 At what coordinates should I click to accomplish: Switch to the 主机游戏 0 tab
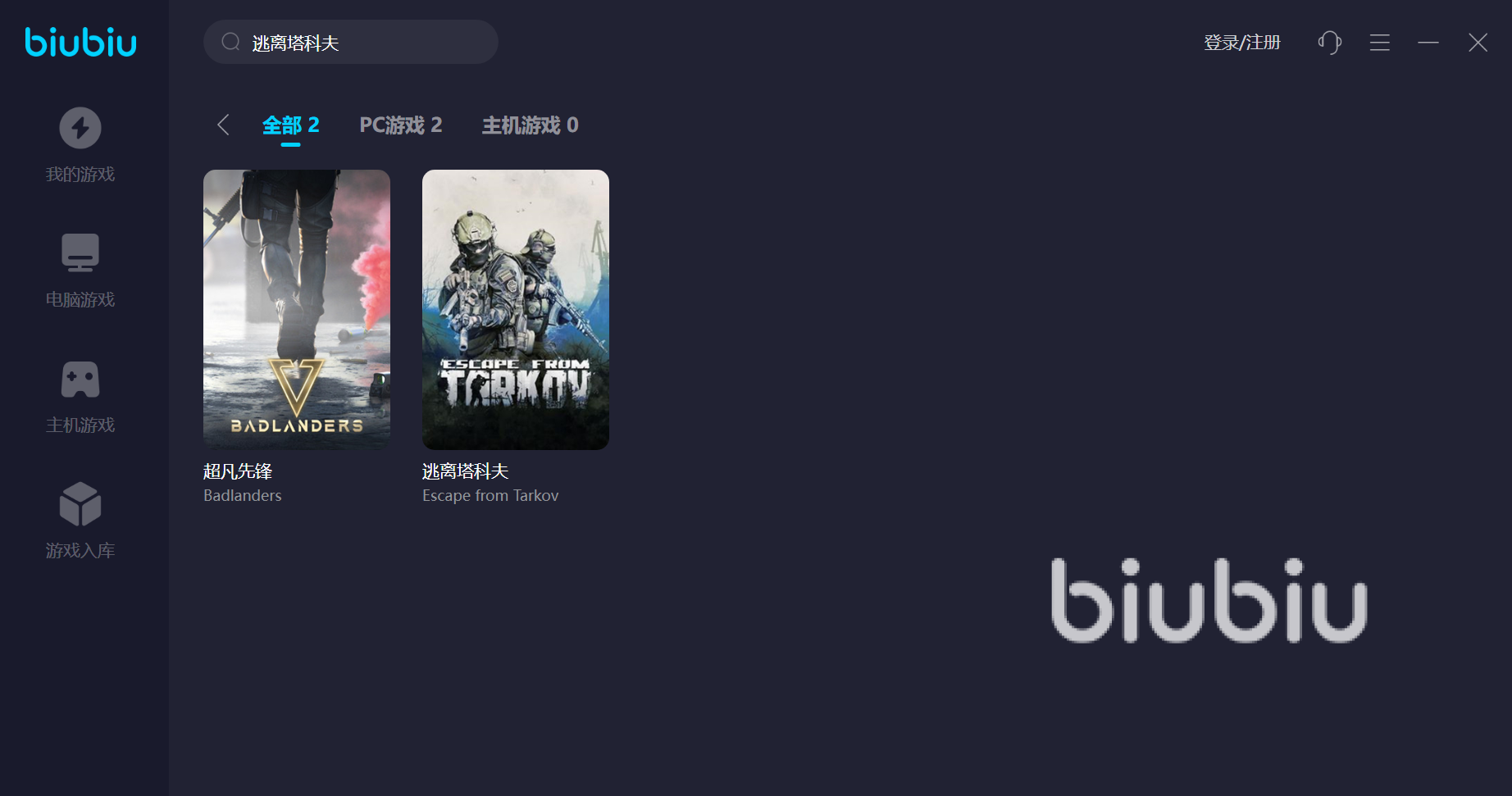(531, 125)
